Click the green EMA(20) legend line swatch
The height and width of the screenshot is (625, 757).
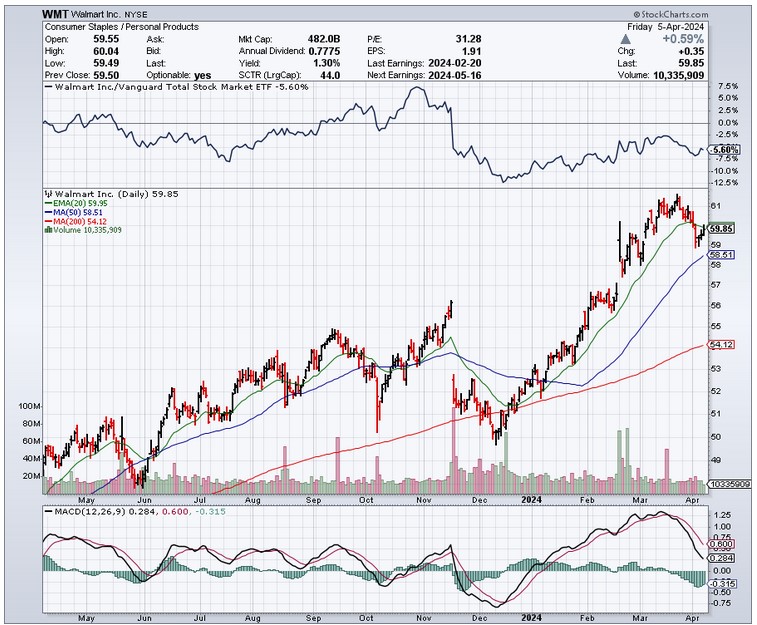click(46, 203)
